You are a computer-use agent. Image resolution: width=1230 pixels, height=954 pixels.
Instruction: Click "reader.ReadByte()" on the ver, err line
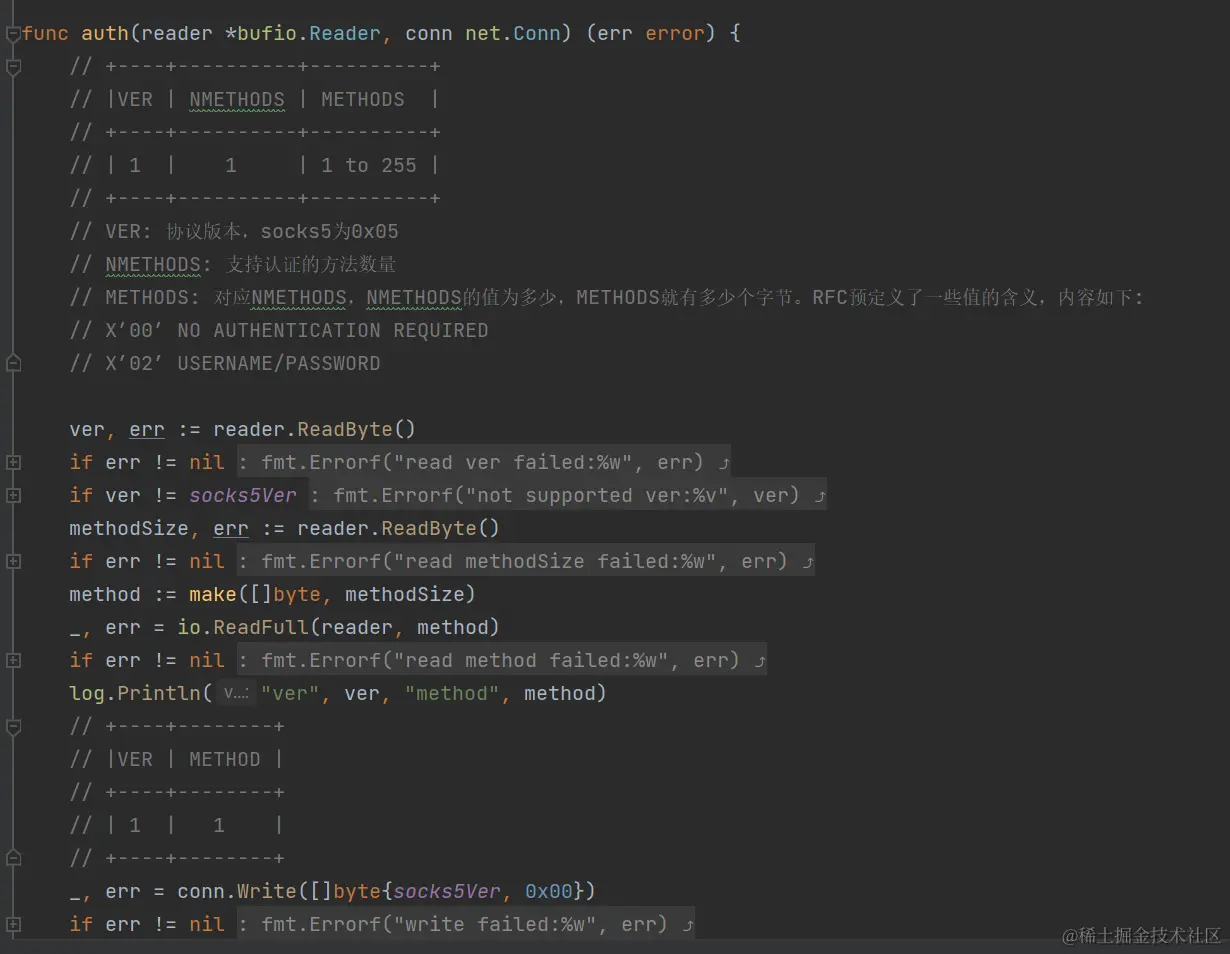click(x=315, y=429)
